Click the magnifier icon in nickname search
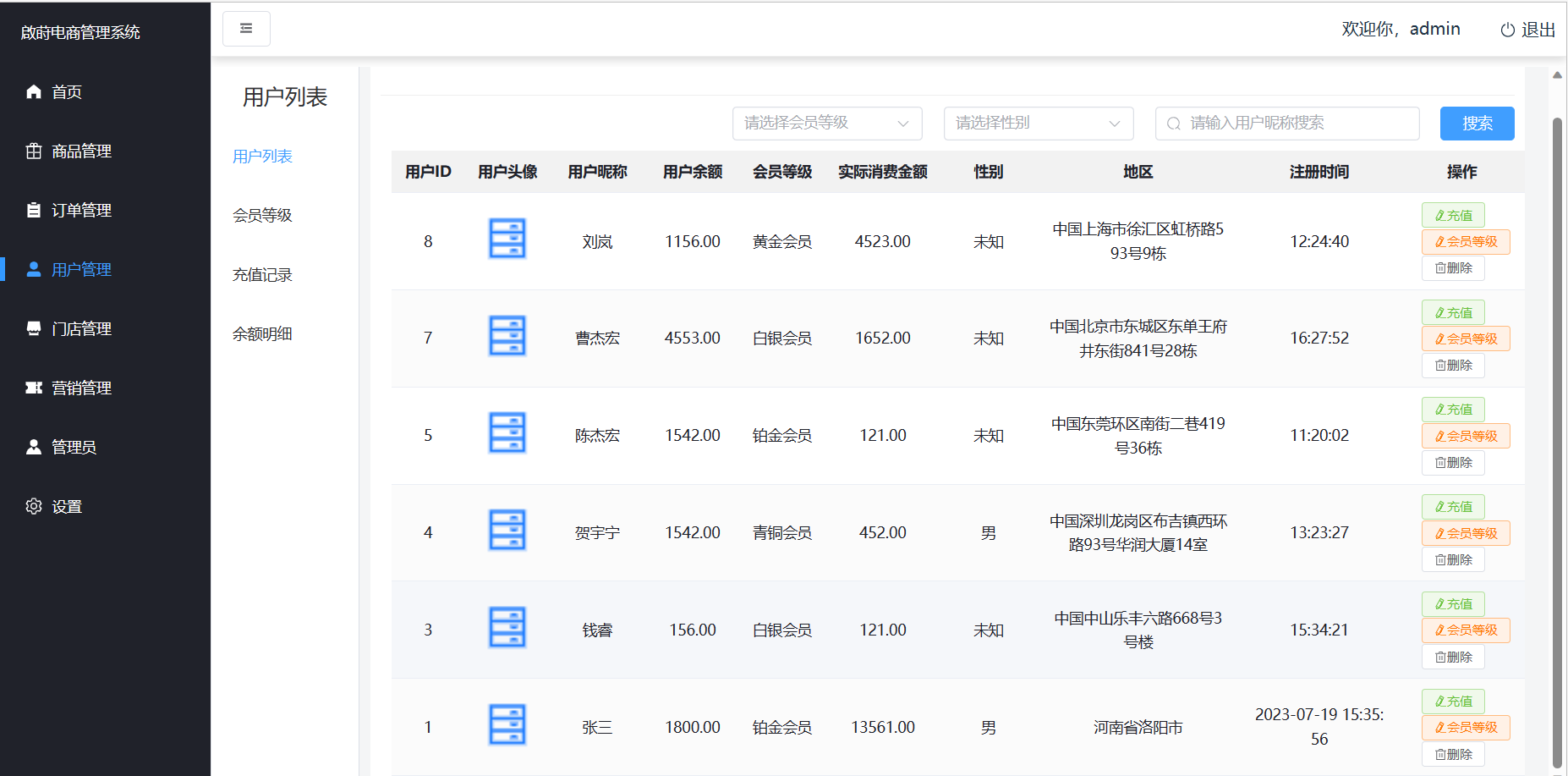This screenshot has width=1568, height=776. (x=1174, y=124)
